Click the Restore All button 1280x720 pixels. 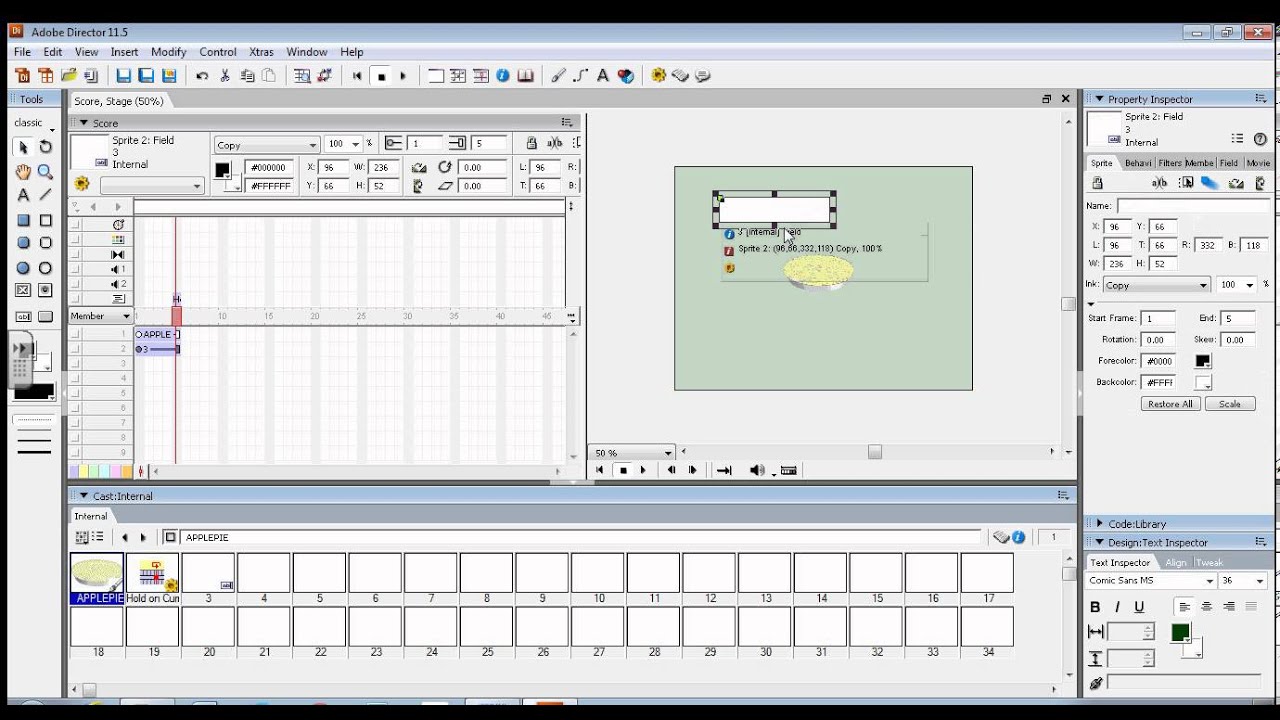[x=1170, y=404]
